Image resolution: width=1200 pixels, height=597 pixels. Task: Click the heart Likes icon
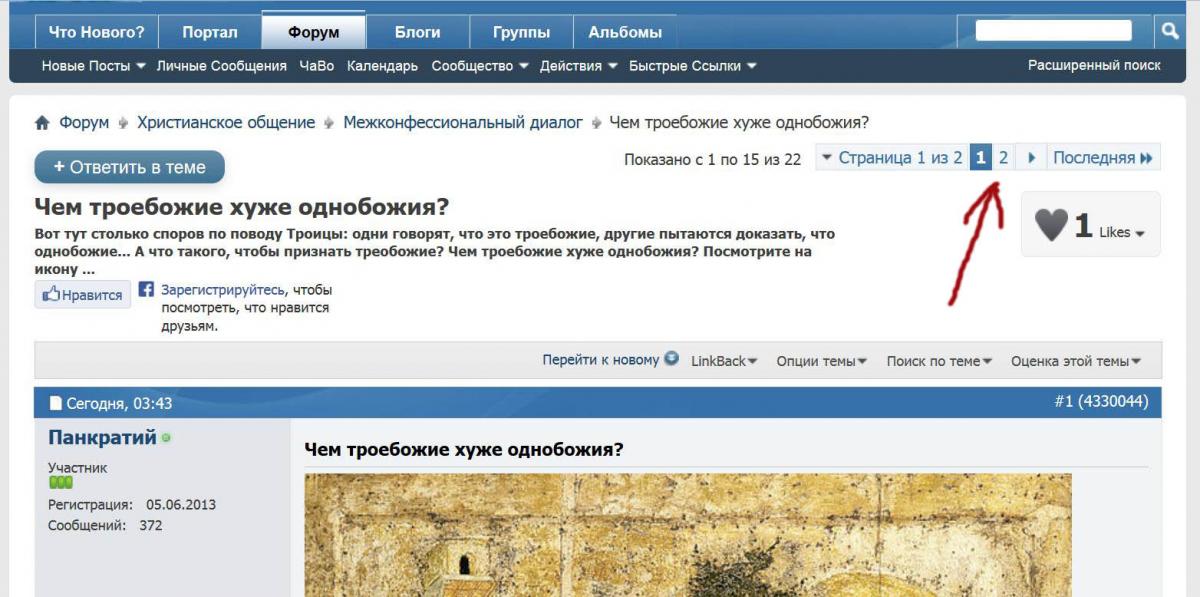point(1051,226)
